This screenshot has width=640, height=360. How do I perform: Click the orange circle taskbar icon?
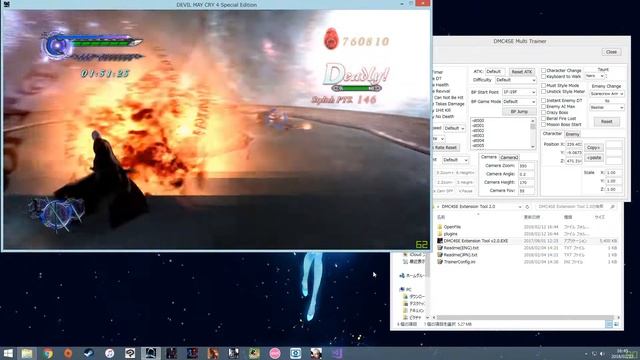68,353
